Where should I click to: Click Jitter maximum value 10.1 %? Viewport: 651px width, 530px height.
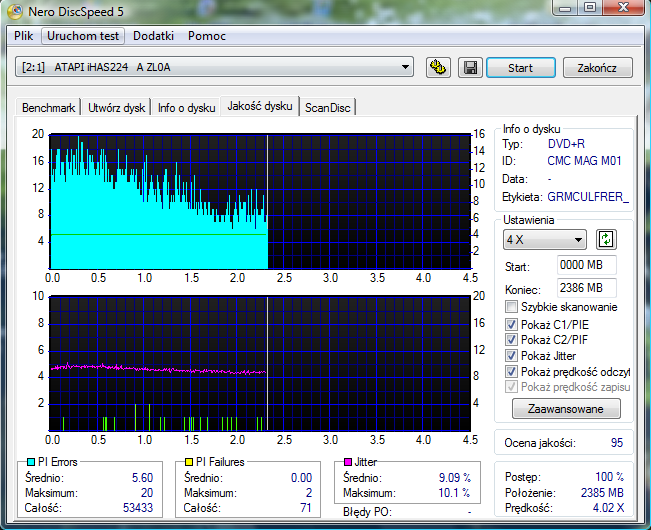(x=454, y=493)
